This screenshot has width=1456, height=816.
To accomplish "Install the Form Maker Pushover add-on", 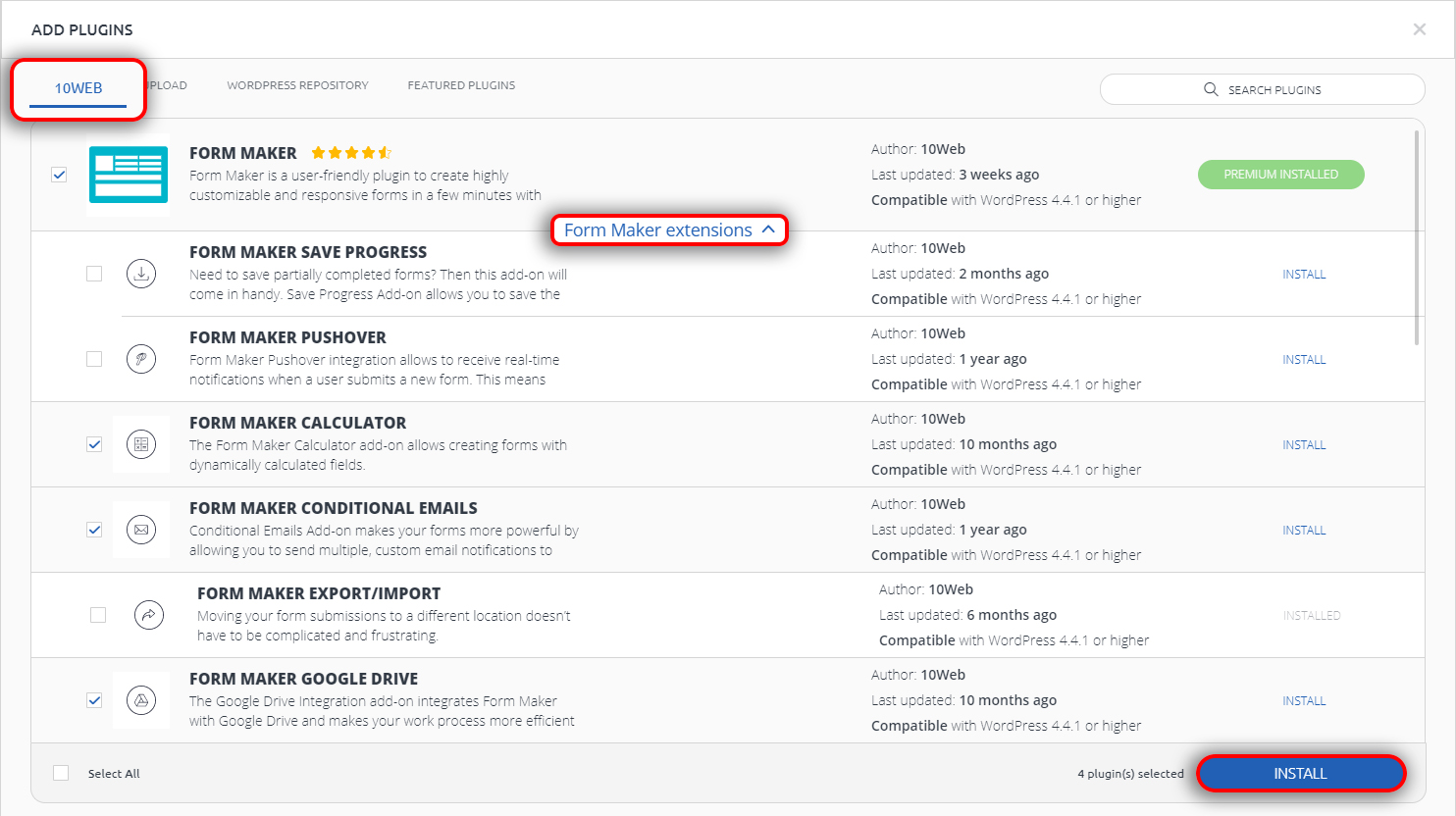I will [x=1304, y=360].
